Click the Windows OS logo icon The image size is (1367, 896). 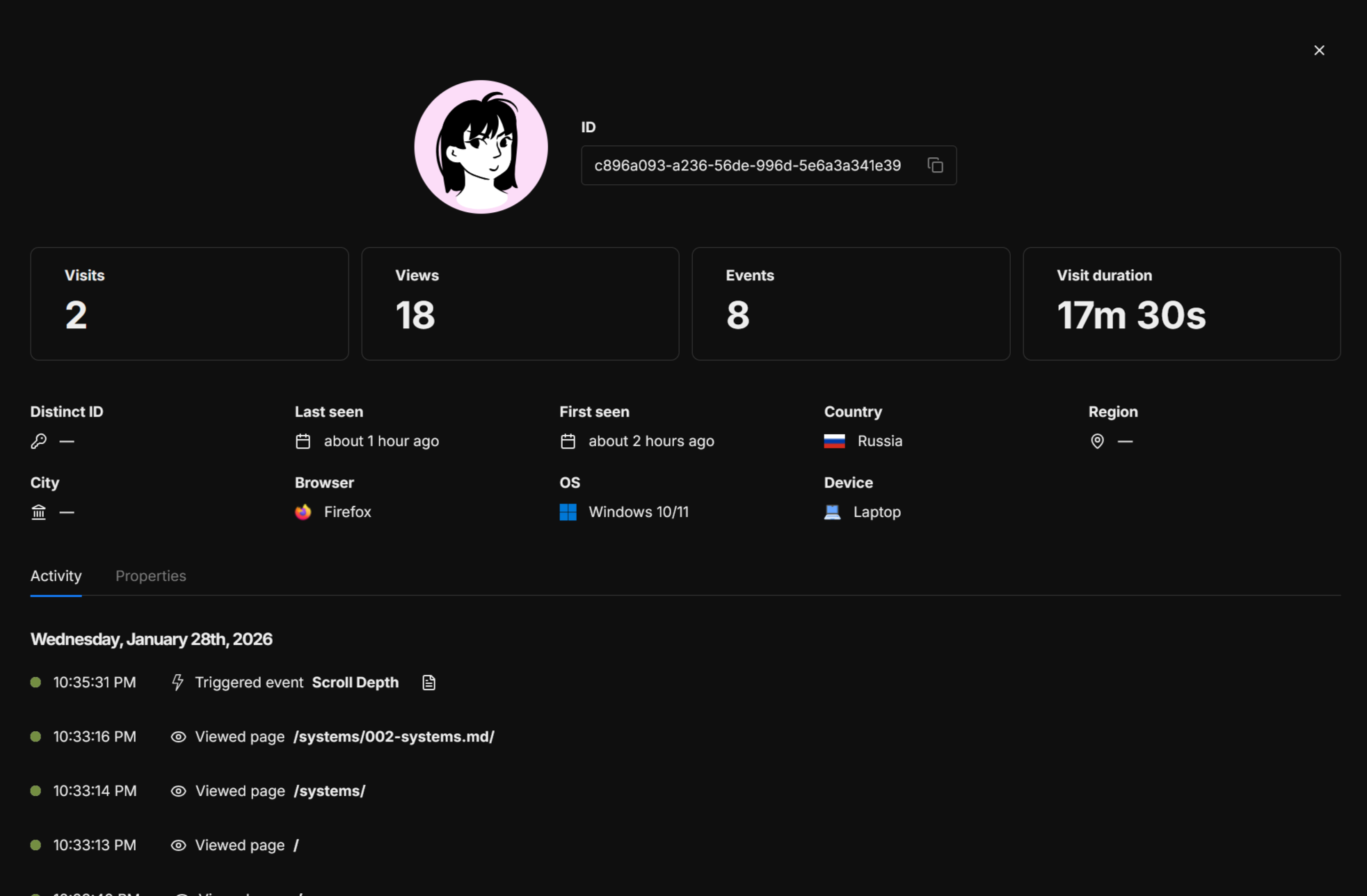tap(568, 512)
